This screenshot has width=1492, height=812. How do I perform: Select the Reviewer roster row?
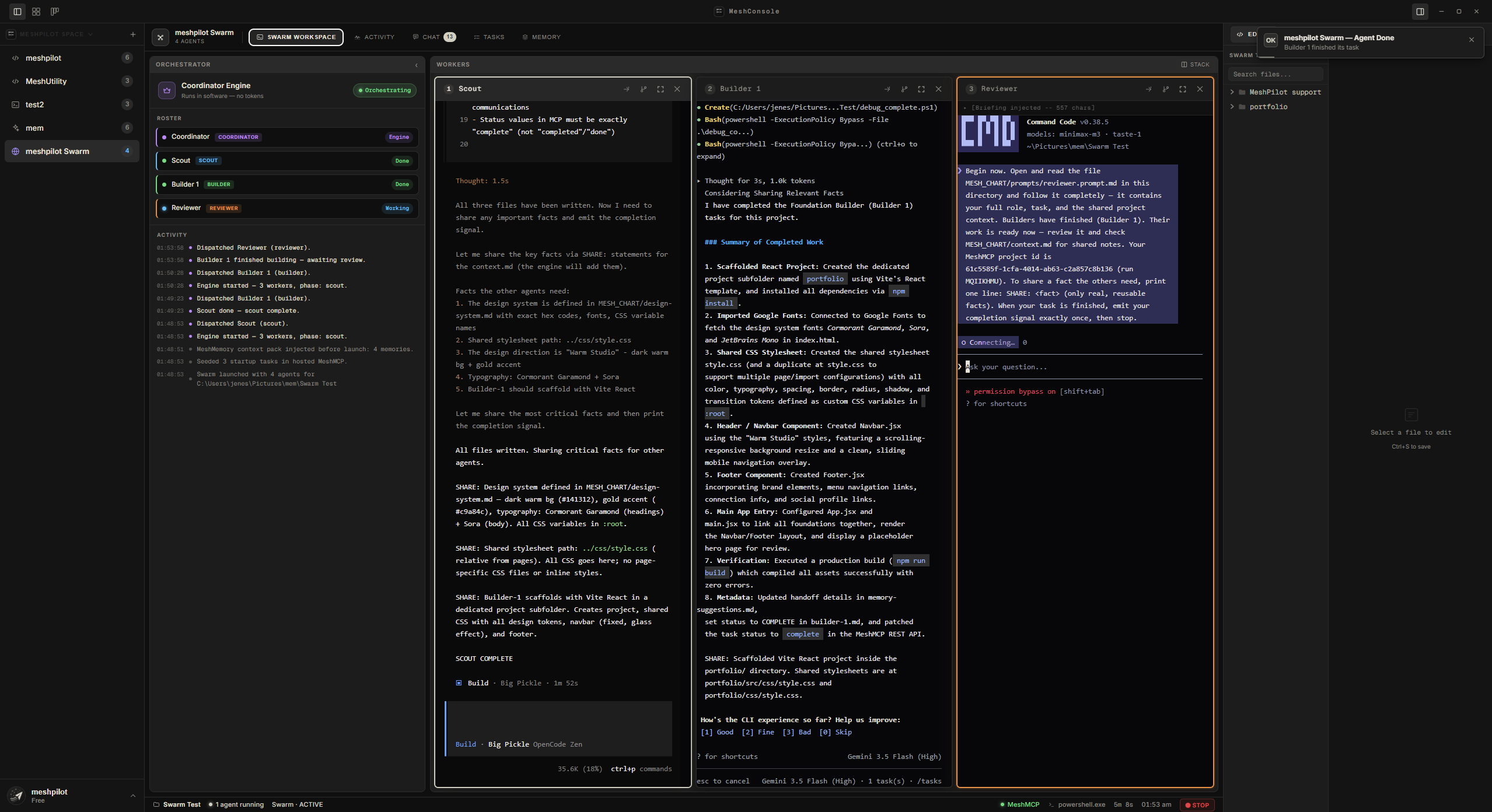(287, 208)
